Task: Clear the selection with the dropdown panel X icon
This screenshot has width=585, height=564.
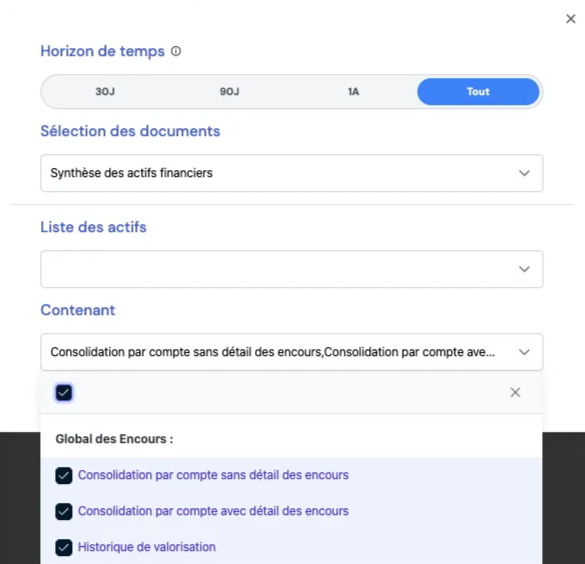Action: point(515,392)
